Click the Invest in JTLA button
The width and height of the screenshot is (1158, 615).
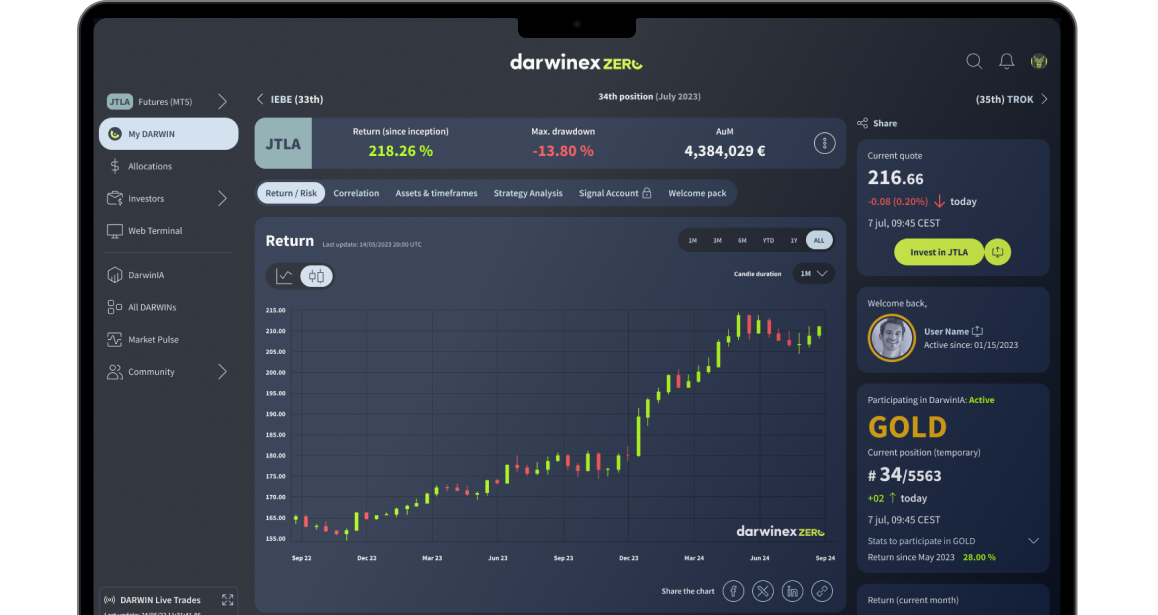click(939, 252)
